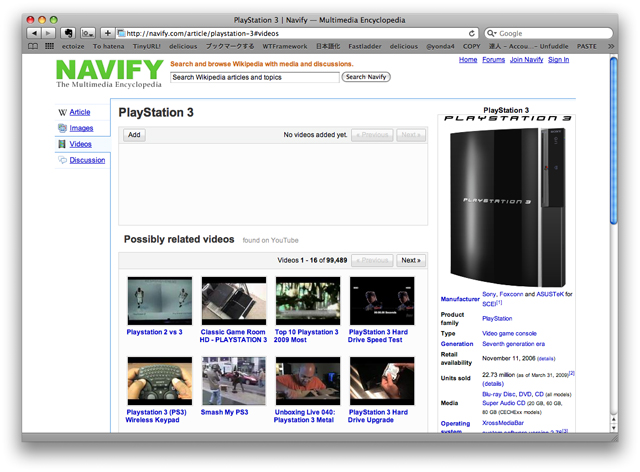The width and height of the screenshot is (640, 472).
Task: Open Smash My PS3 thumbnail
Action: coord(234,381)
